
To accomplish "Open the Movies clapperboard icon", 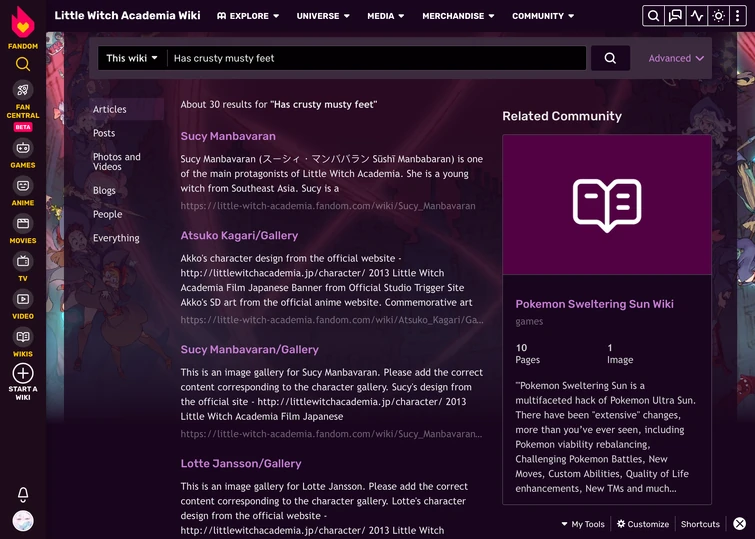I will 23,223.
